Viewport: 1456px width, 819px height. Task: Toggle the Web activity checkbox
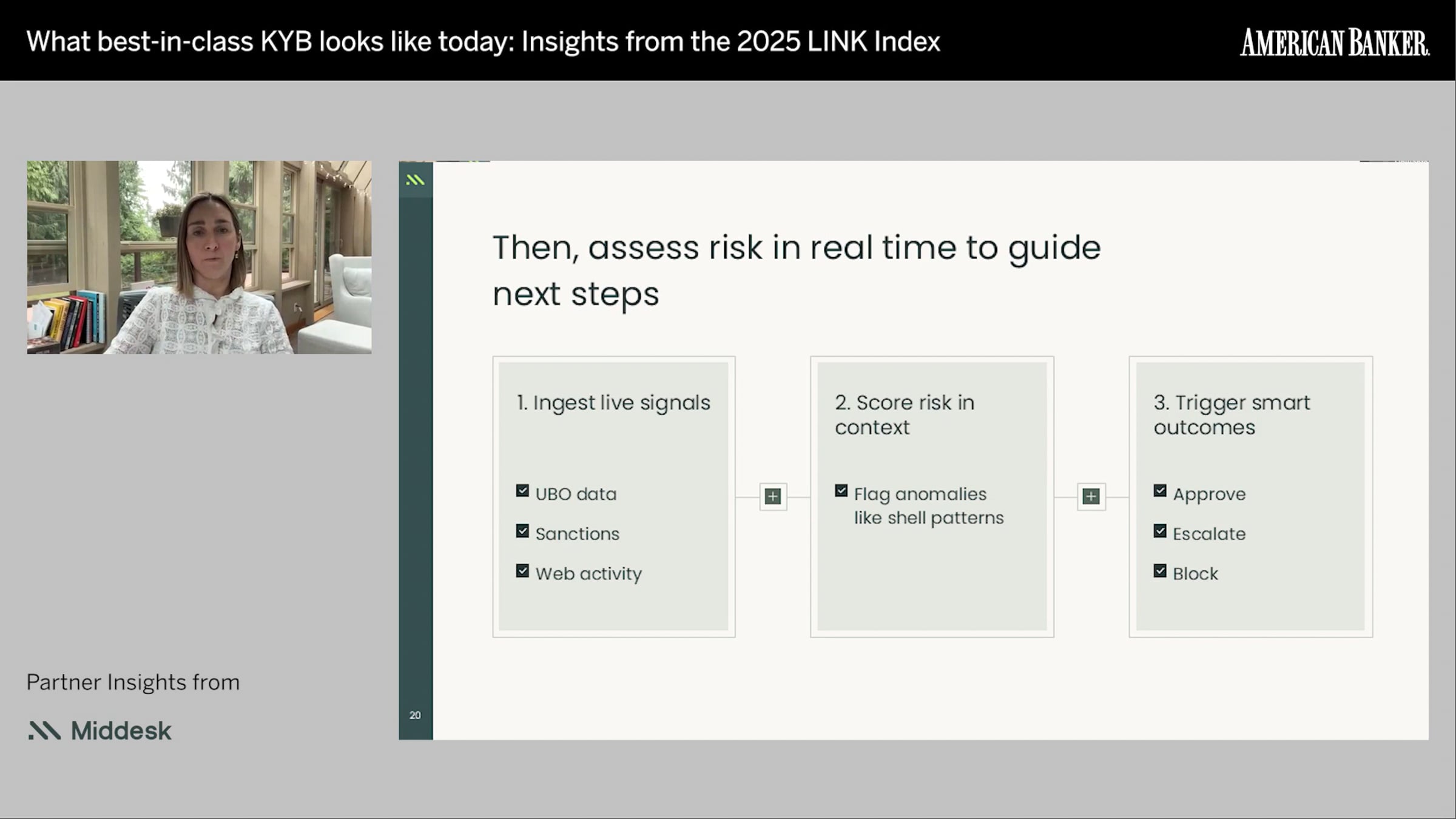coord(522,571)
